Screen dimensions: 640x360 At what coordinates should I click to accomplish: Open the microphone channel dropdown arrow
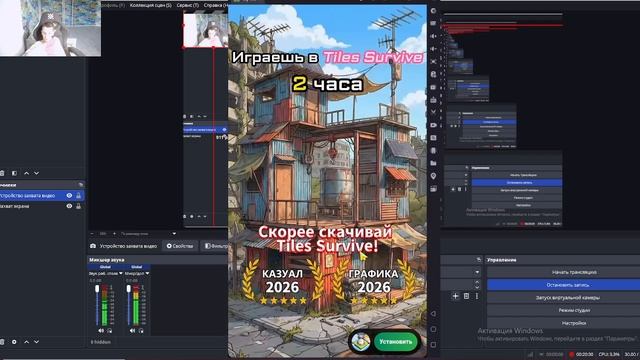147,273
